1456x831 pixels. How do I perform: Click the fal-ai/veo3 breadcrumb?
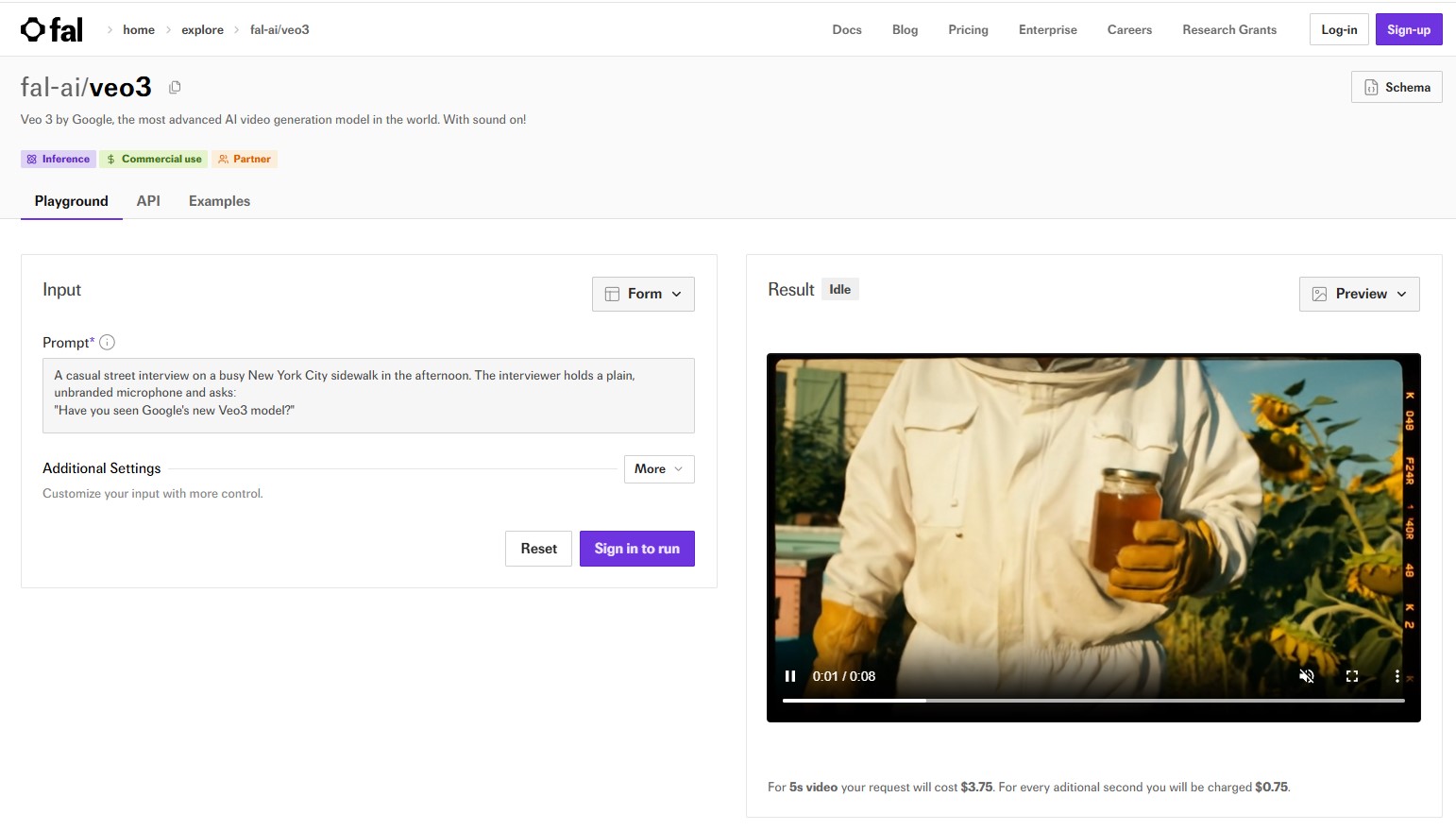(x=279, y=30)
